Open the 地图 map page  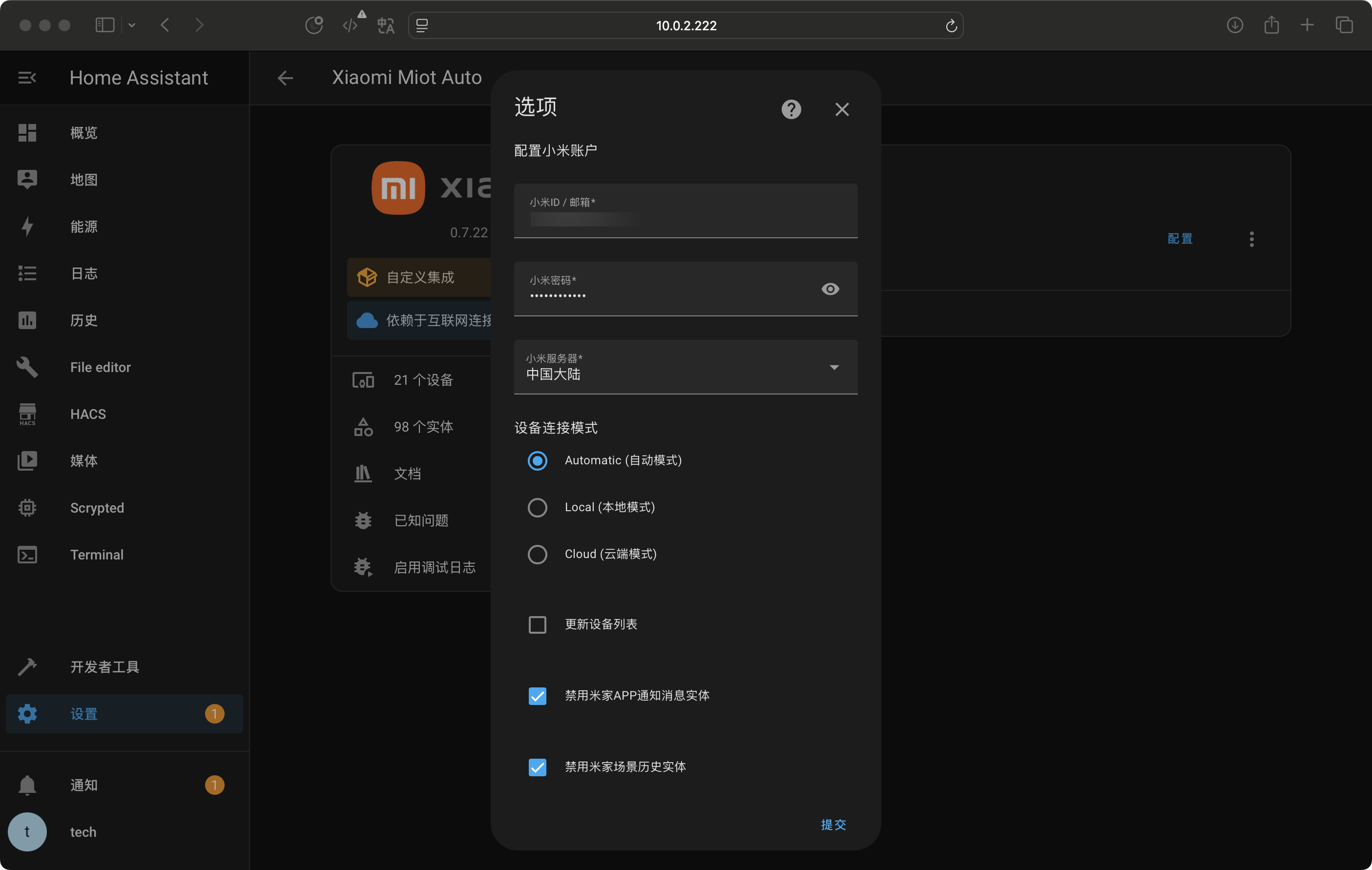[124, 180]
